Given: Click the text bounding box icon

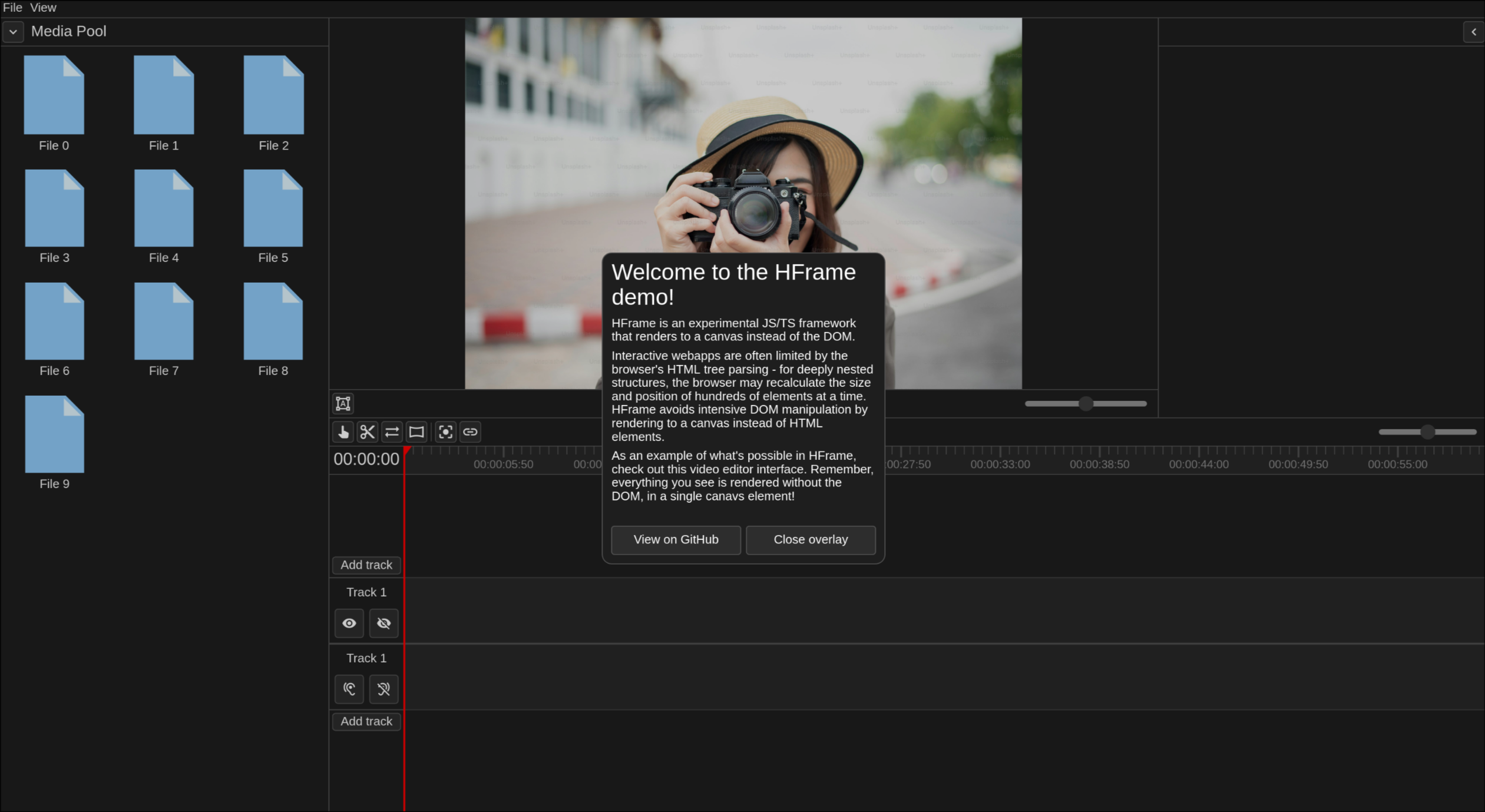Looking at the screenshot, I should click(343, 404).
